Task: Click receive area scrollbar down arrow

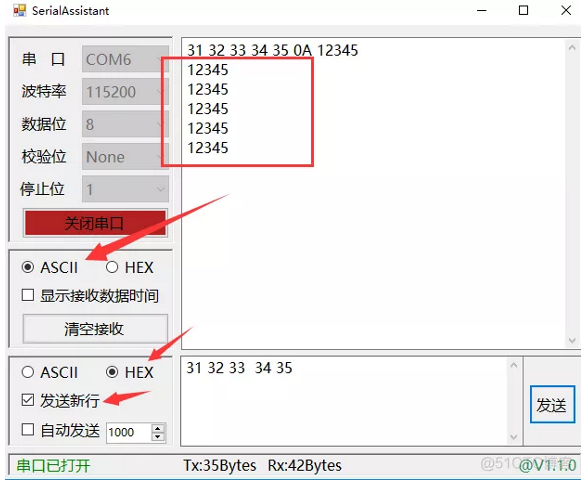Action: tap(572, 340)
